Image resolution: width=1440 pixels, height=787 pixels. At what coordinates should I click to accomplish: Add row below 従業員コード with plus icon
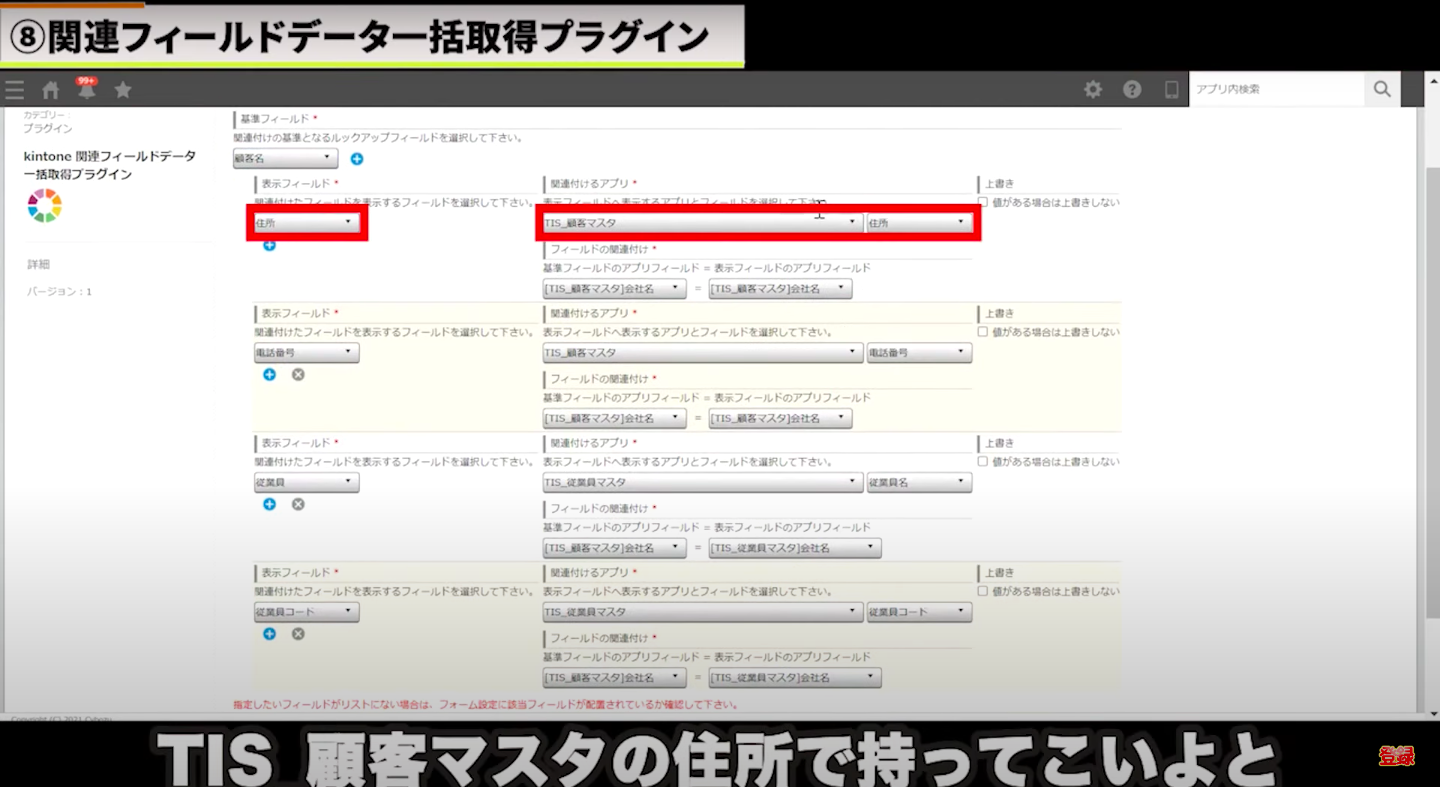point(269,634)
